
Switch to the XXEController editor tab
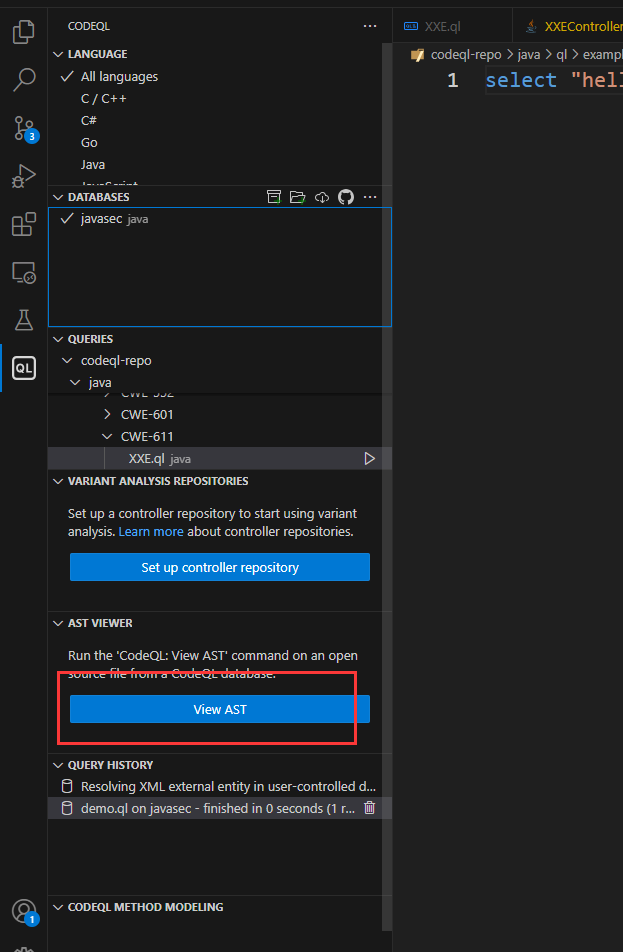click(568, 26)
